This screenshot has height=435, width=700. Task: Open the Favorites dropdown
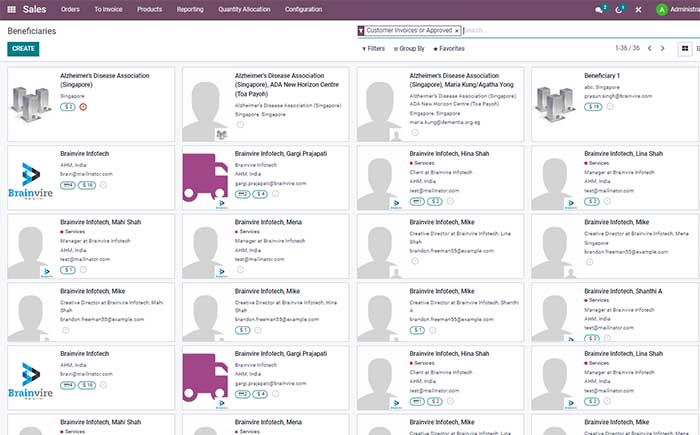click(x=449, y=48)
